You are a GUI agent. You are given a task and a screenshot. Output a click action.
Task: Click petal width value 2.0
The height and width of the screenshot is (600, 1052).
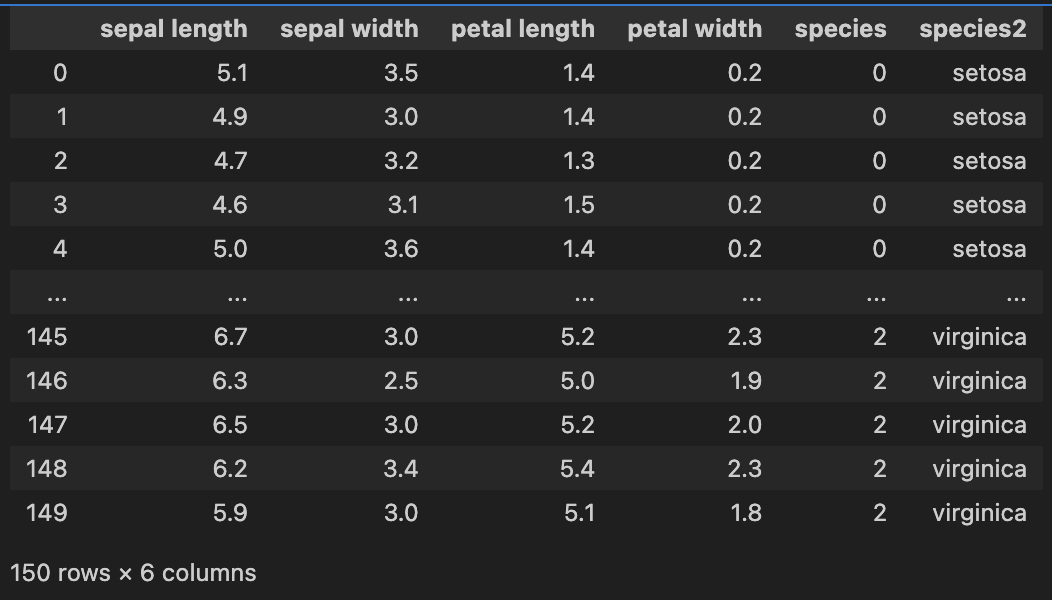point(745,425)
